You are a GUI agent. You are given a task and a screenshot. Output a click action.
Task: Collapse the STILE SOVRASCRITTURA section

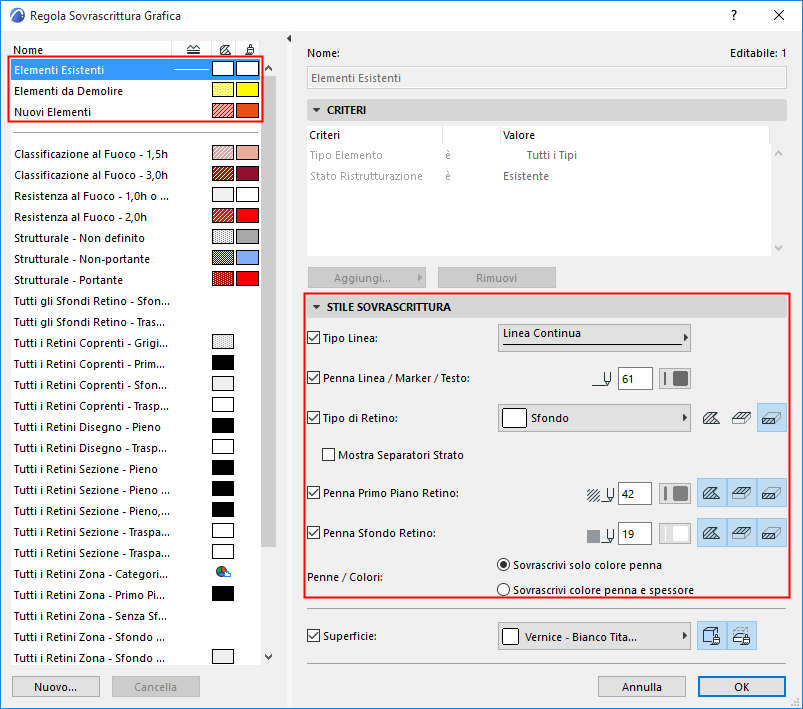pos(316,307)
